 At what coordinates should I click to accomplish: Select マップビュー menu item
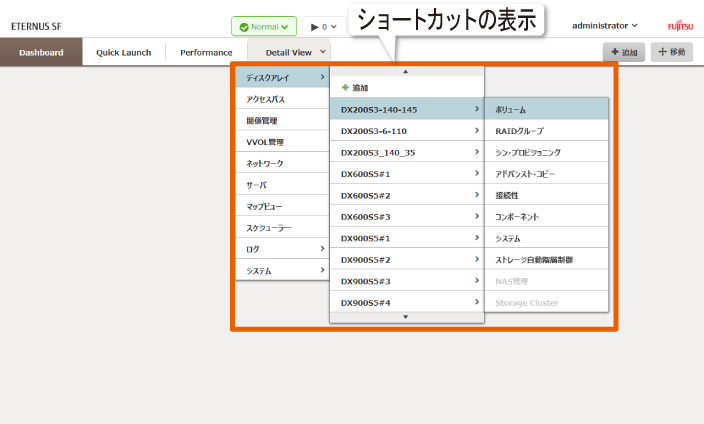point(282,206)
